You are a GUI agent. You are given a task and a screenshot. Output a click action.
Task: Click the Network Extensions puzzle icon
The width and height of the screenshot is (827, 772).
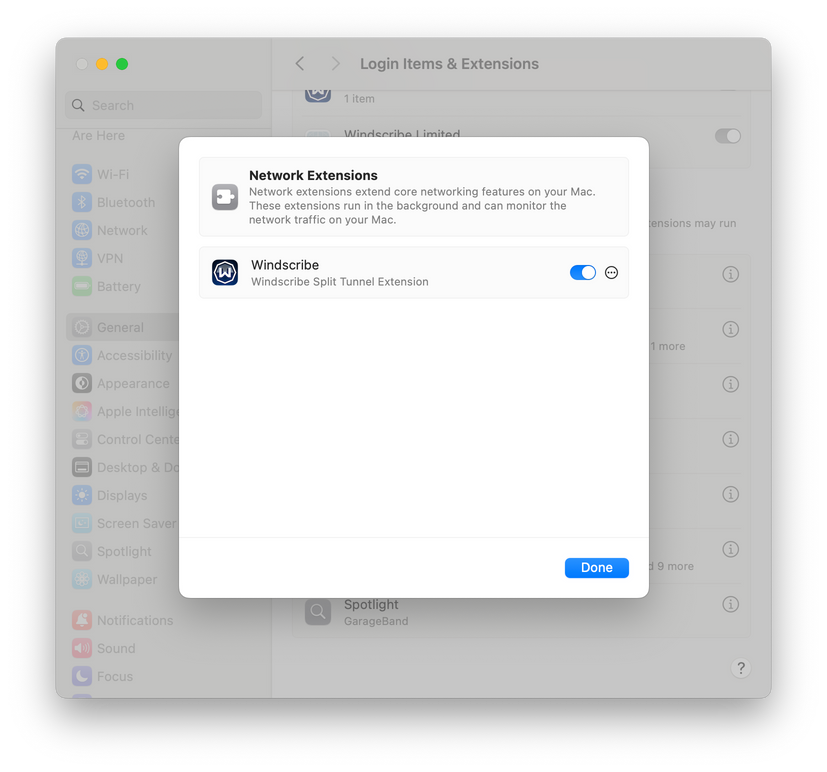tap(224, 196)
